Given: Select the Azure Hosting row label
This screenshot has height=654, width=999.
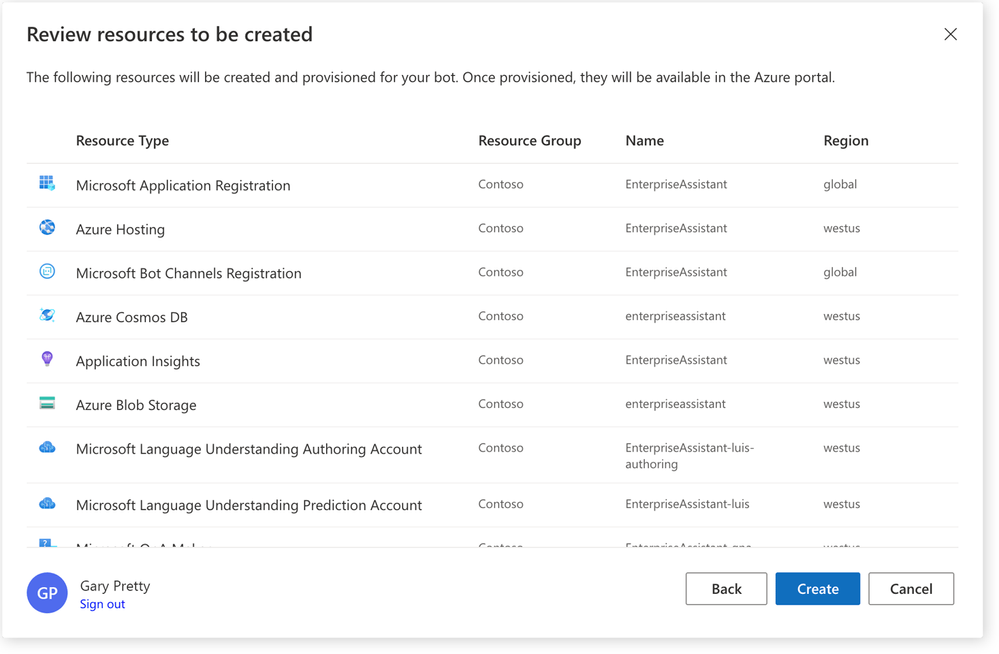Looking at the screenshot, I should 120,229.
